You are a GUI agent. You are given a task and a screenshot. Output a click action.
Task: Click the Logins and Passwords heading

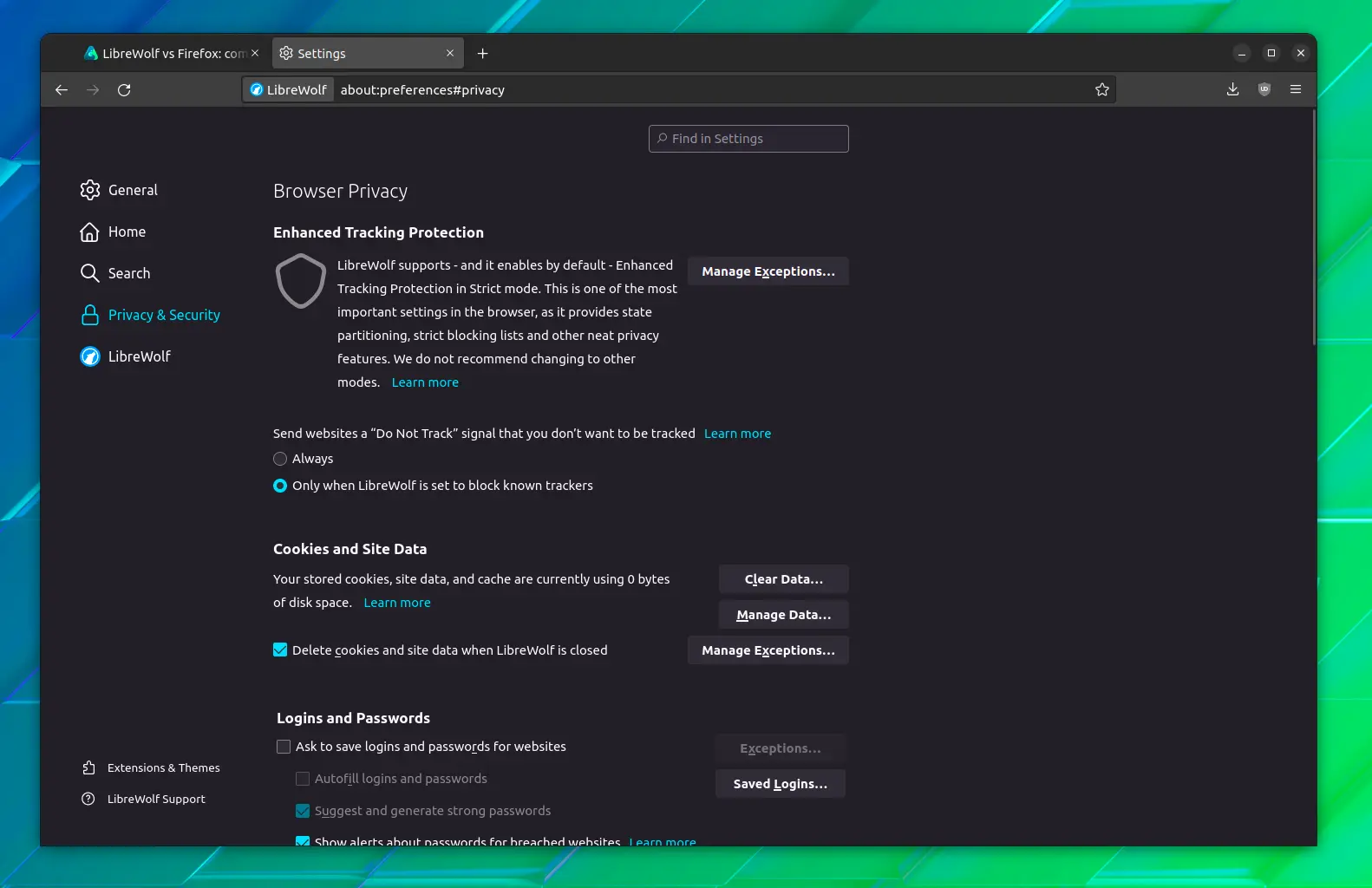pyautogui.click(x=353, y=718)
